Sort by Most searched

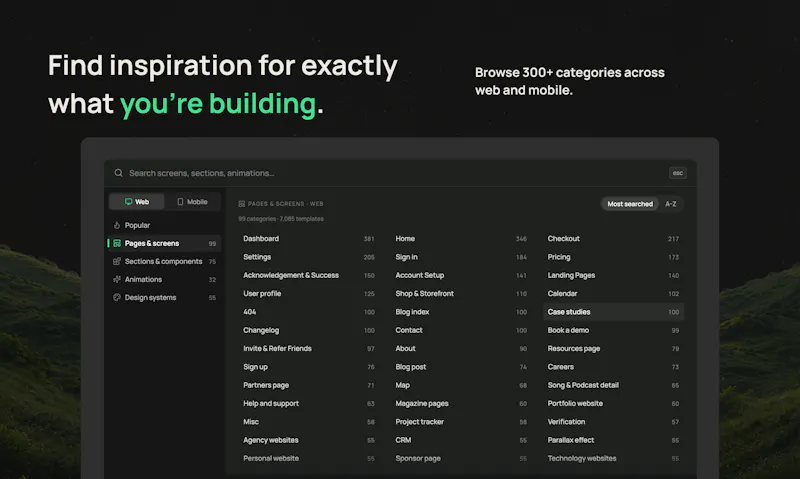click(x=630, y=204)
